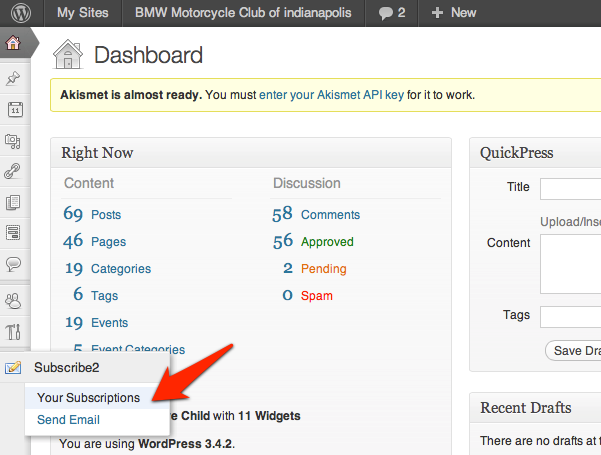Click the large Dashboard house icon

coord(68,54)
